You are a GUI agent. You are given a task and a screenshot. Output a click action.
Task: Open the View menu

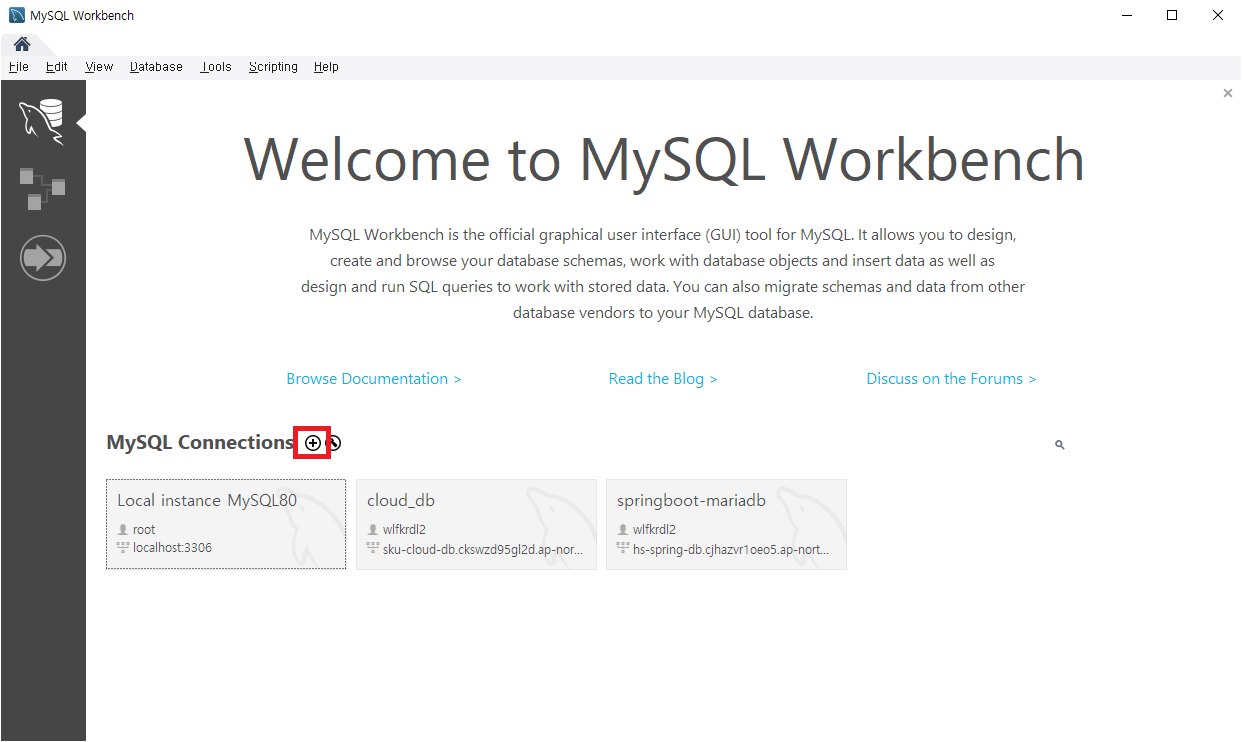pyautogui.click(x=99, y=67)
